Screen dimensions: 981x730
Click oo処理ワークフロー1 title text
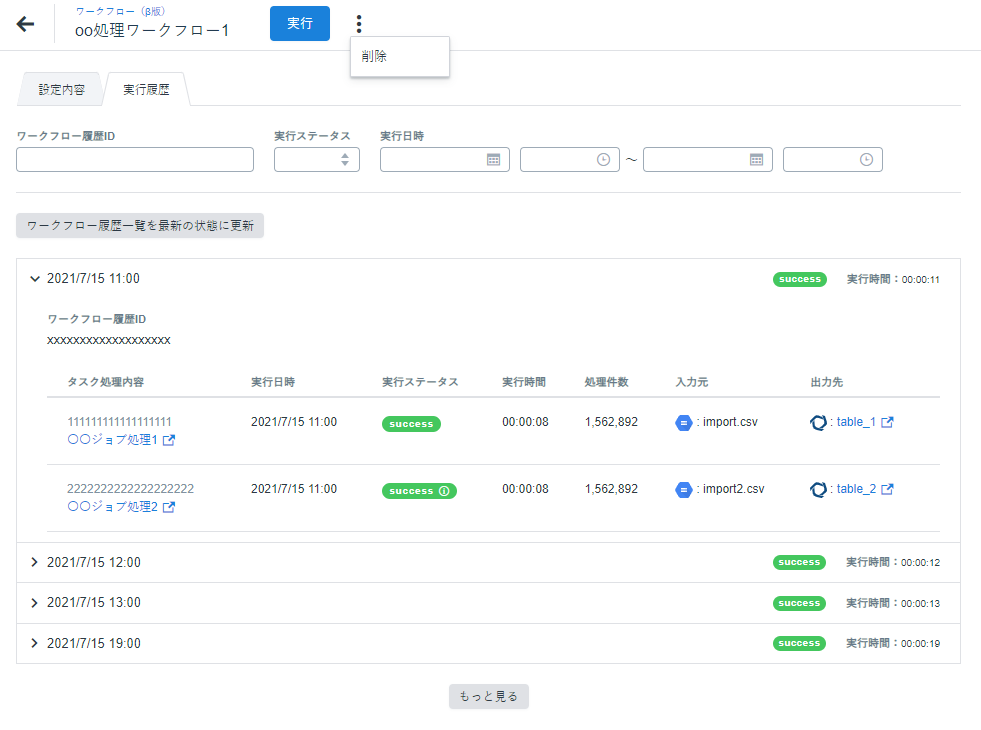click(152, 31)
